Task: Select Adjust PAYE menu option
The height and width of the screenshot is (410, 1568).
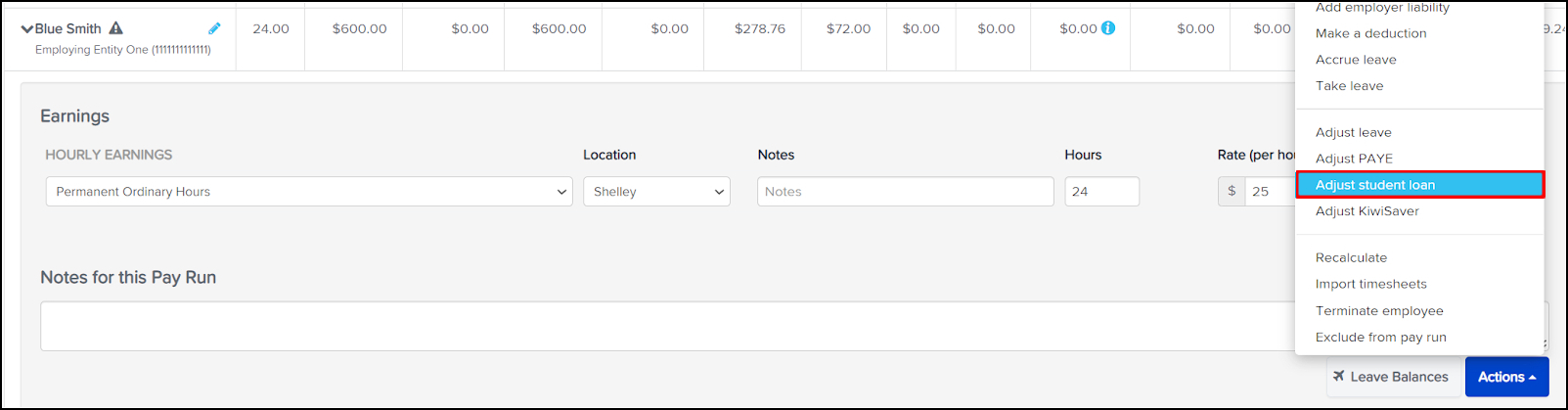Action: (x=1354, y=159)
